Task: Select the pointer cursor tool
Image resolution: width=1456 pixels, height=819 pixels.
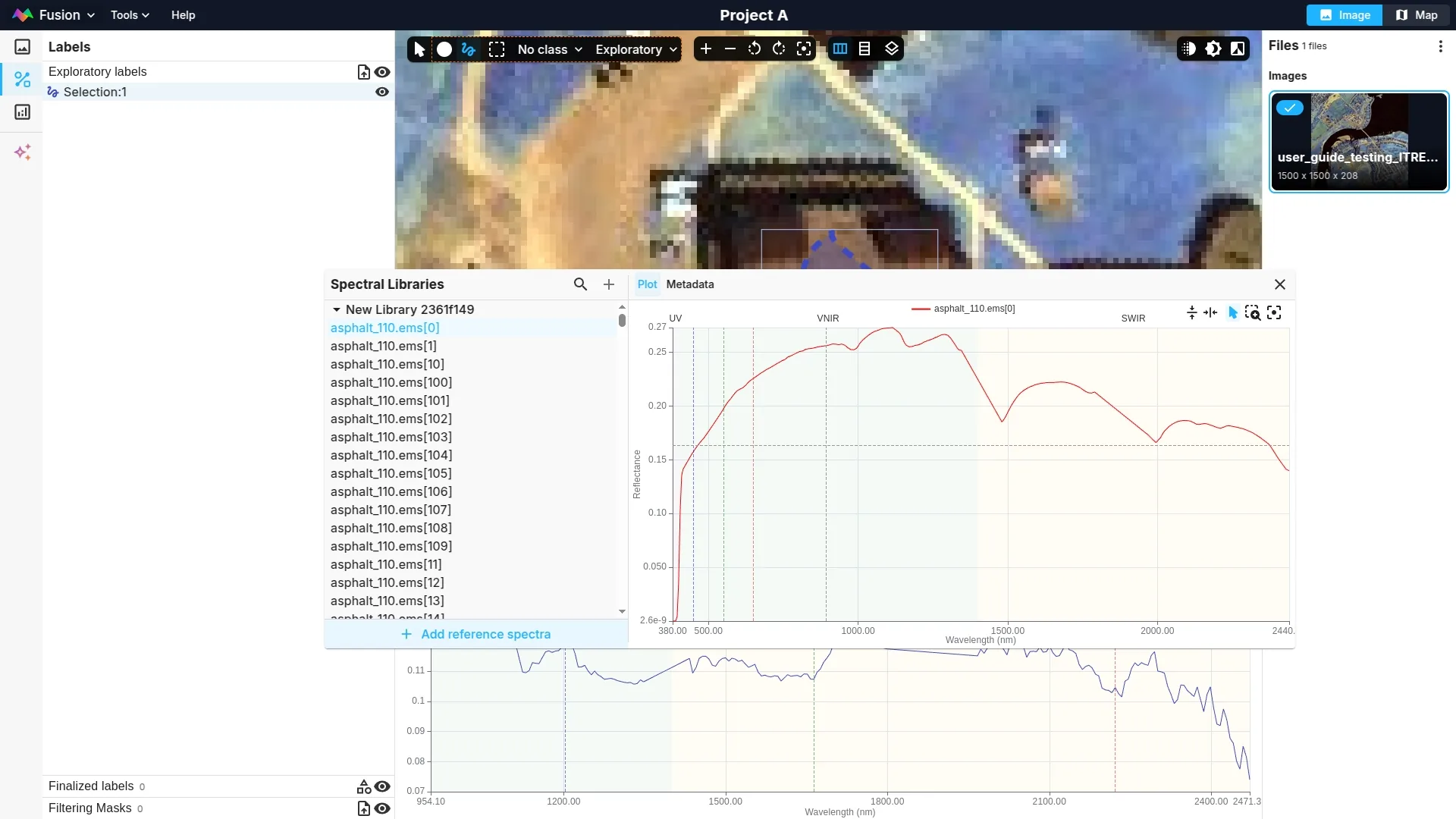Action: click(x=419, y=49)
